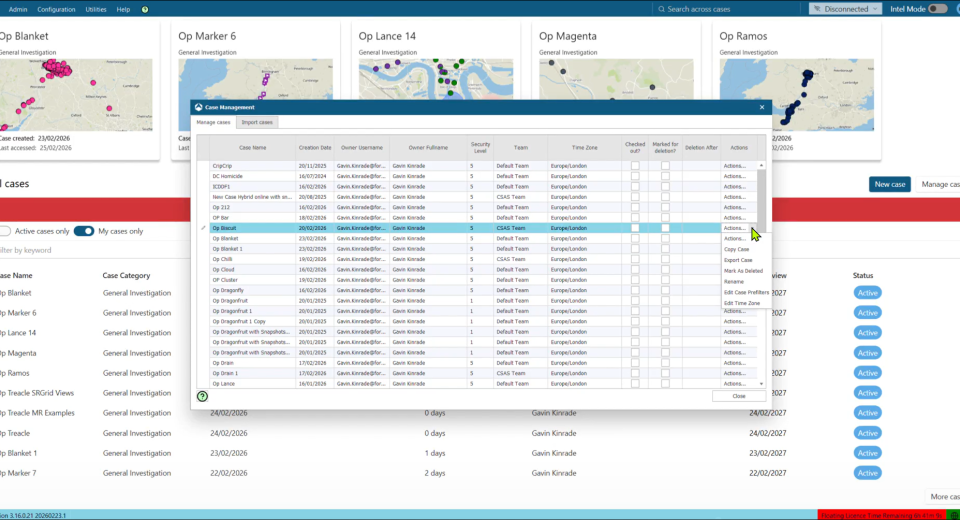Viewport: 960px width, 520px height.
Task: Click the scroll down arrow of the case list
Action: pyautogui.click(x=761, y=384)
